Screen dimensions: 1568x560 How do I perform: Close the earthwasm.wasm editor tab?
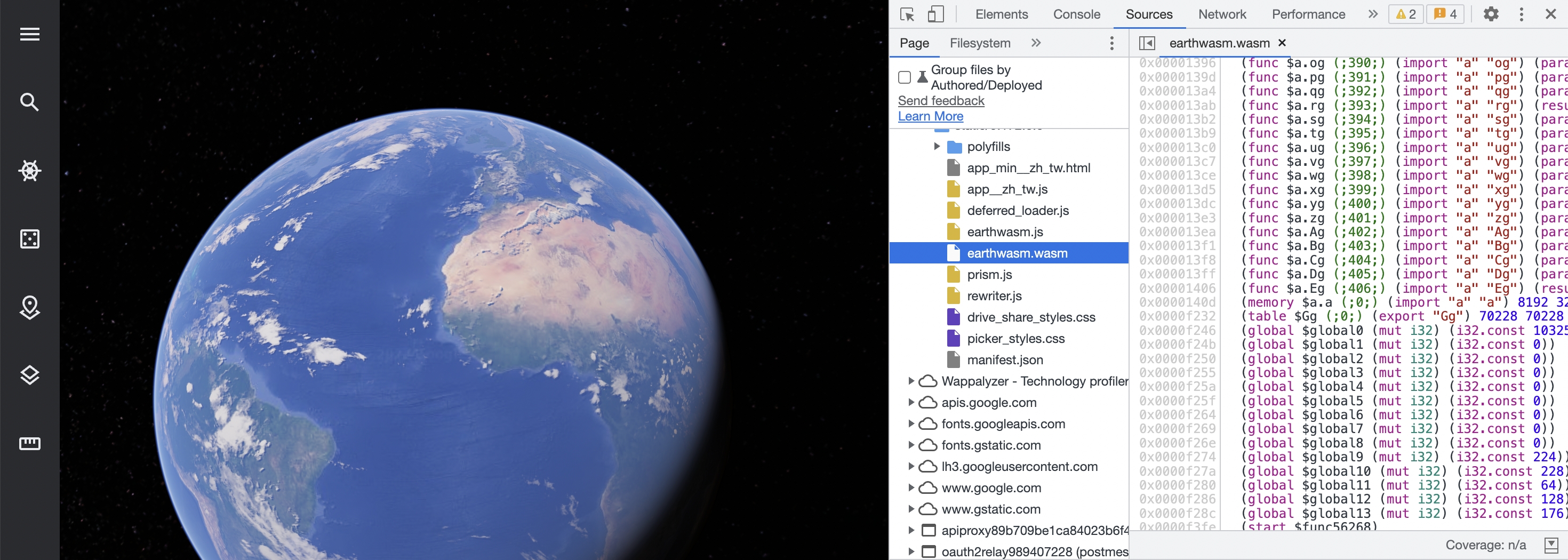pos(1282,43)
